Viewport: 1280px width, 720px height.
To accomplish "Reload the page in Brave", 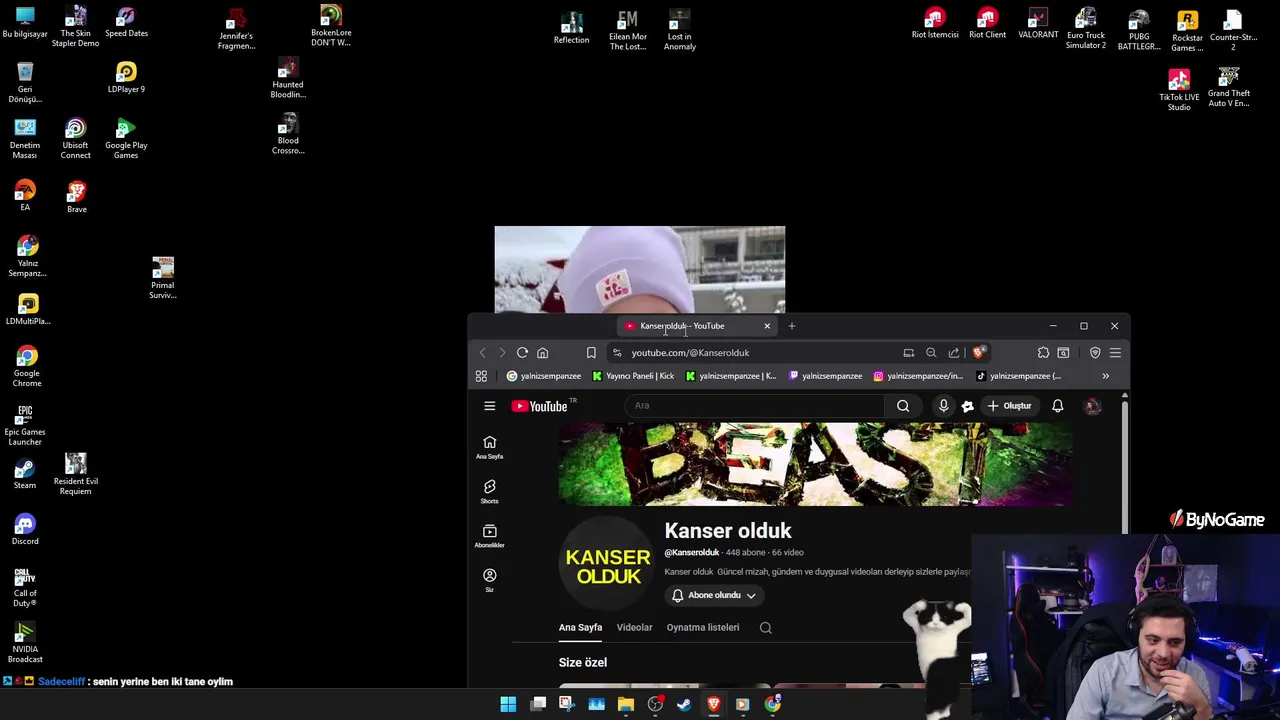I will click(x=522, y=353).
